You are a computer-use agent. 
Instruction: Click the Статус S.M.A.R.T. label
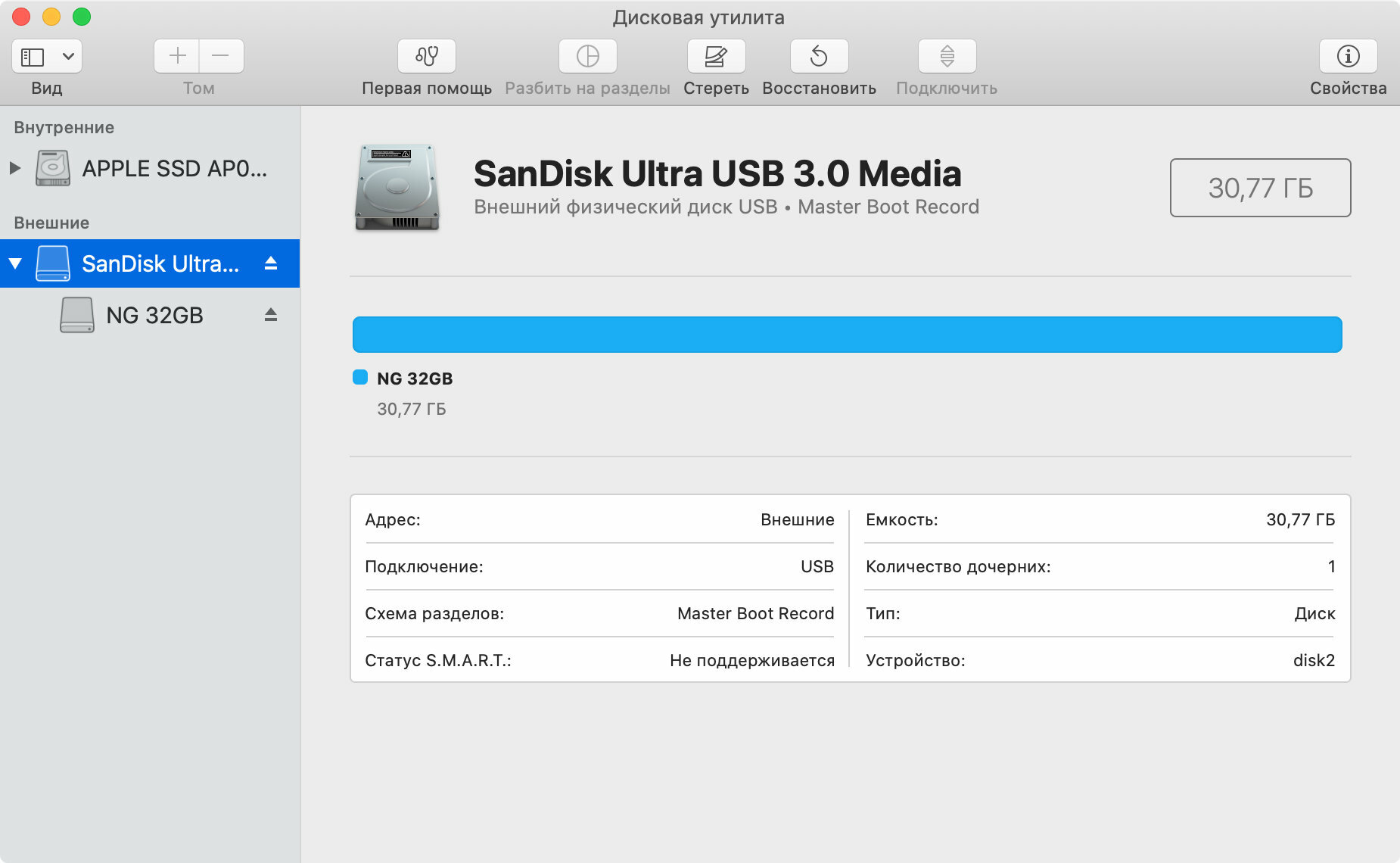click(x=438, y=660)
